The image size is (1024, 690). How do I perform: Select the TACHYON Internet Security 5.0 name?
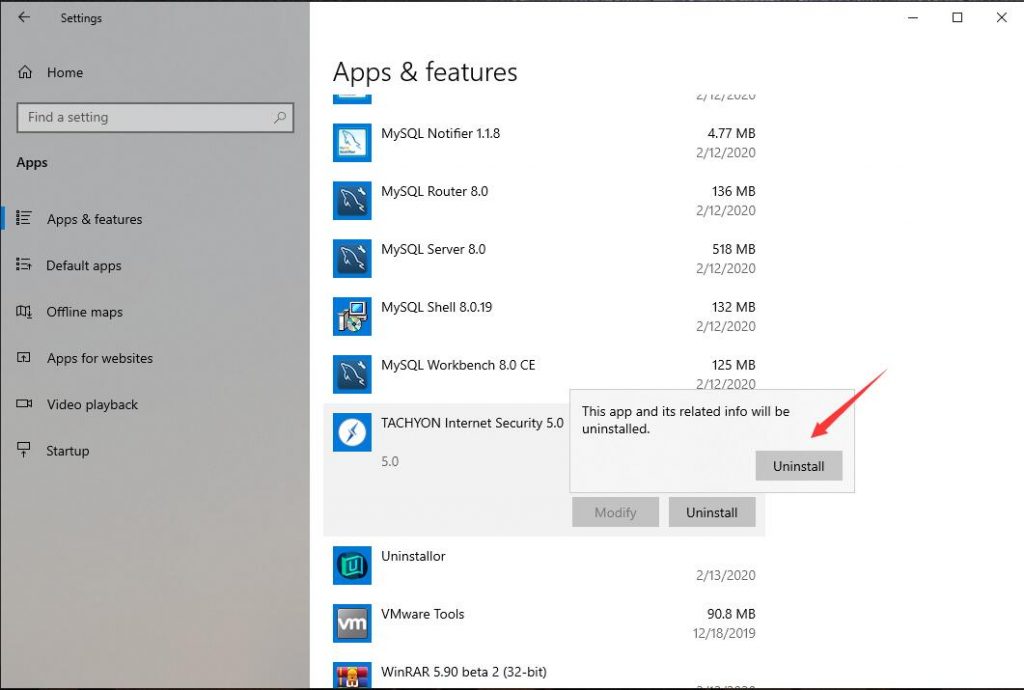coord(472,423)
